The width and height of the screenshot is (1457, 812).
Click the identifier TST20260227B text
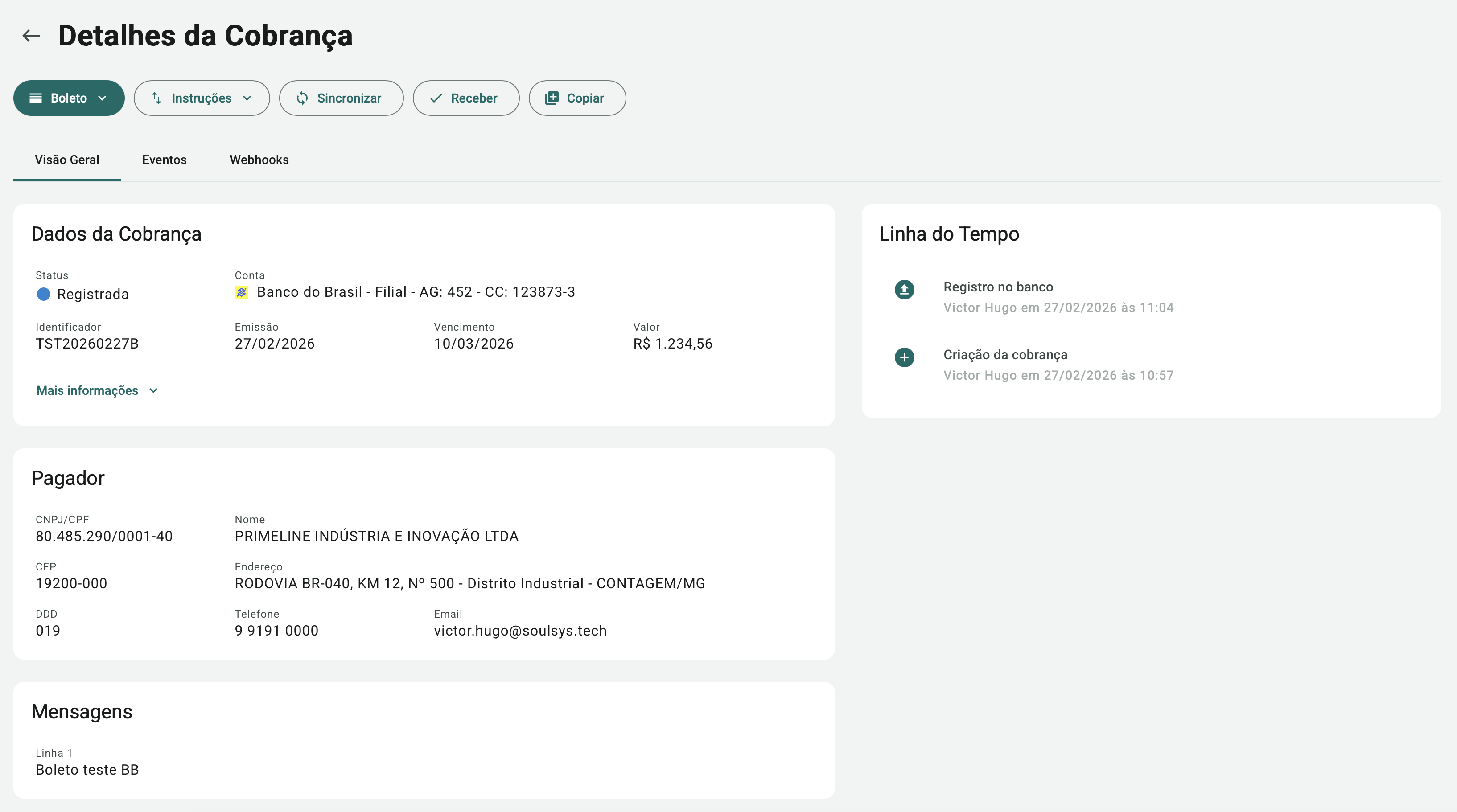point(87,344)
